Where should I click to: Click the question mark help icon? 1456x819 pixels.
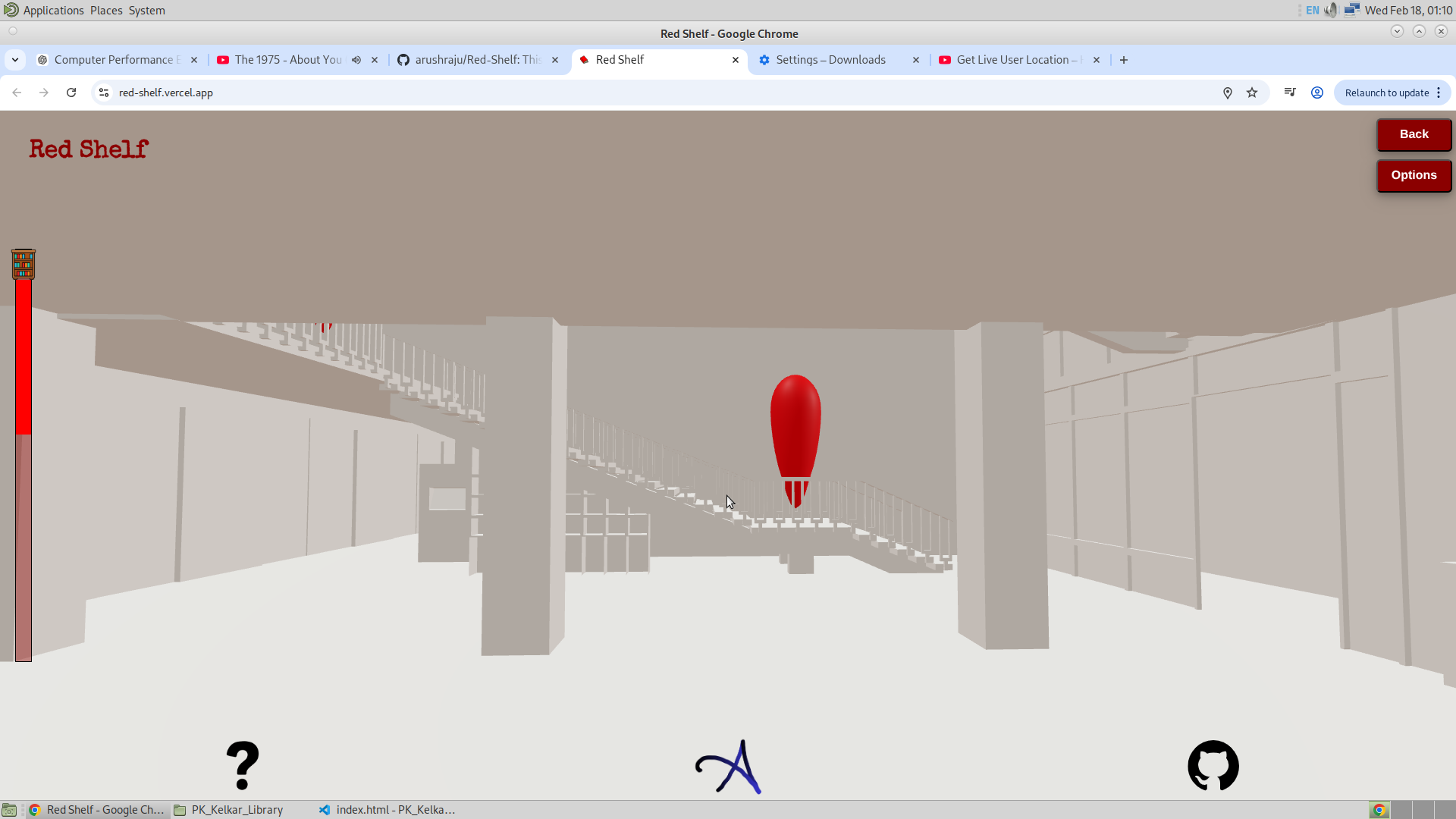point(243,766)
